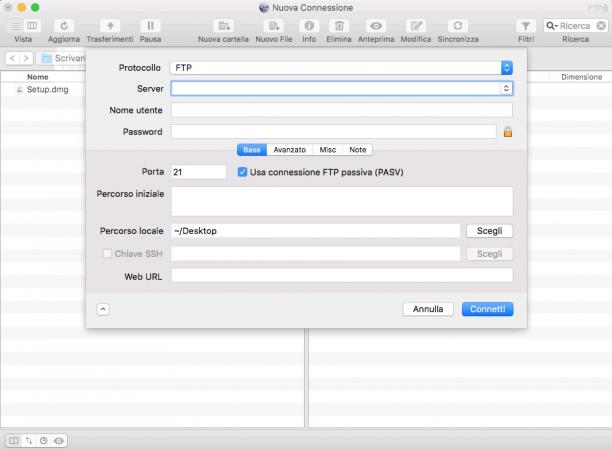Collapse the options with the chevron button

[x=103, y=309]
